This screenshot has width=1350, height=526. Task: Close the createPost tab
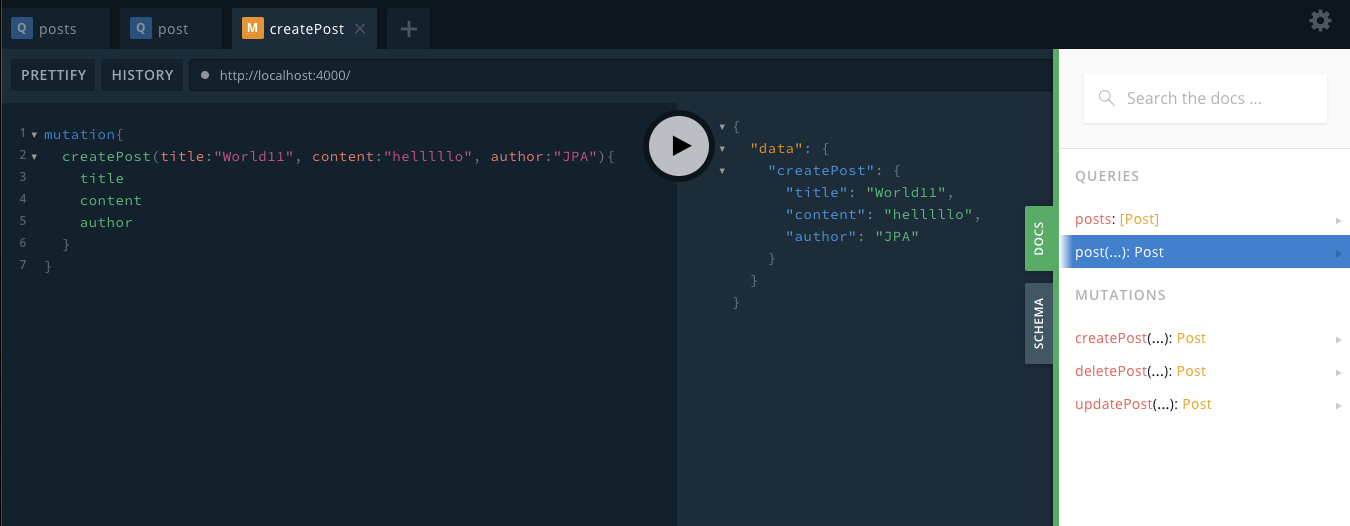(x=360, y=29)
